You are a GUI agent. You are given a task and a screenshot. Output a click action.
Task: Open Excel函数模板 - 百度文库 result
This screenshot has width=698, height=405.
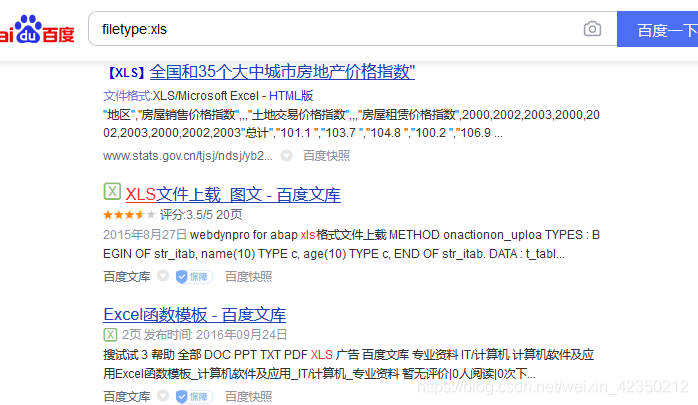[x=195, y=315]
